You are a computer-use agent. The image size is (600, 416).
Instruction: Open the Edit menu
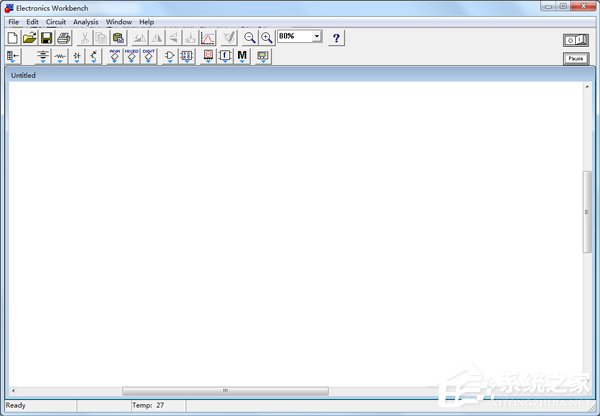point(32,22)
